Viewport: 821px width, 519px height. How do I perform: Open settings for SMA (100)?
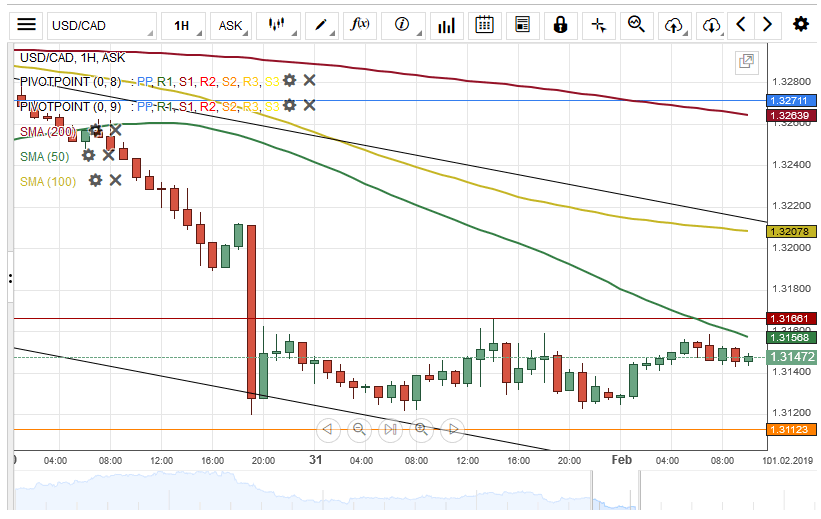click(95, 181)
